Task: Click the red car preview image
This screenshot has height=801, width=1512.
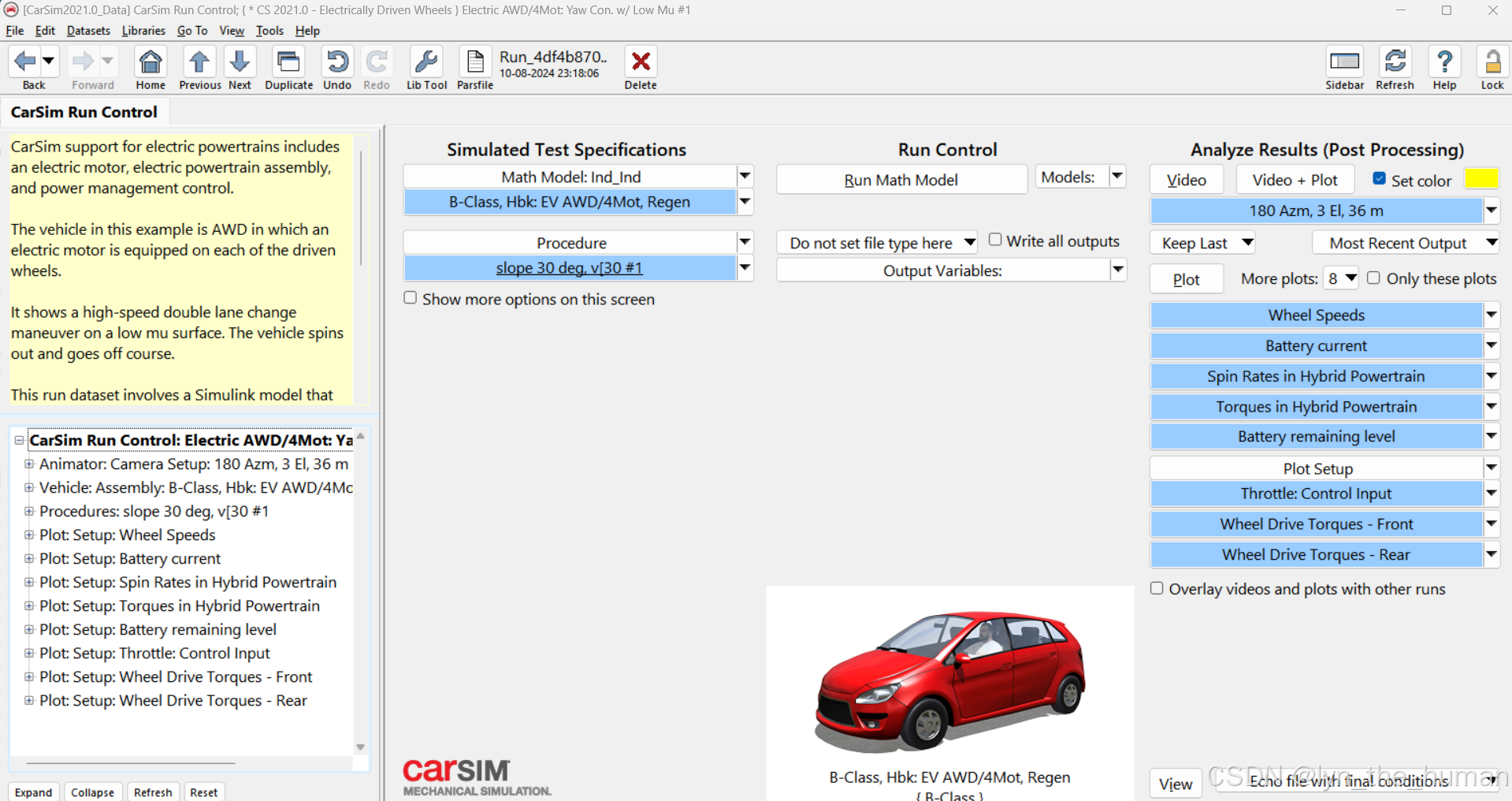Action: pyautogui.click(x=949, y=680)
